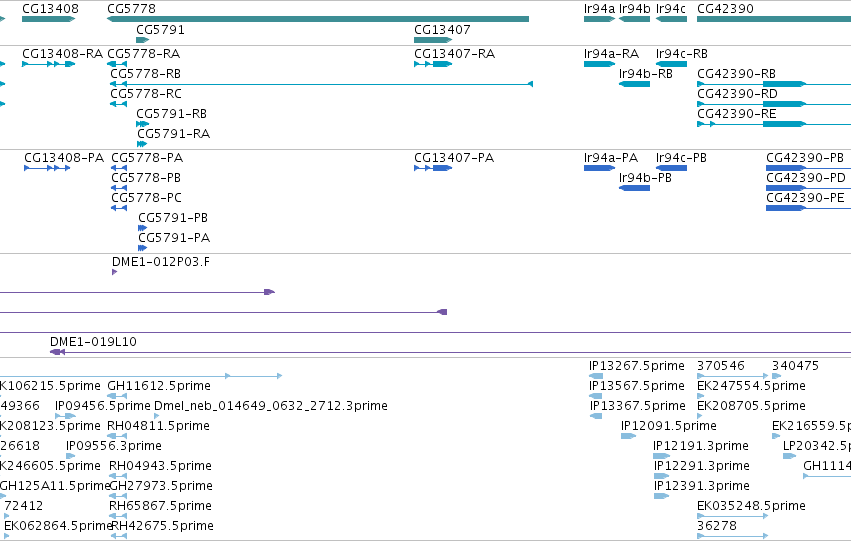The width and height of the screenshot is (851, 541).
Task: Click the CG13407 gene feature
Action: pyautogui.click(x=433, y=40)
